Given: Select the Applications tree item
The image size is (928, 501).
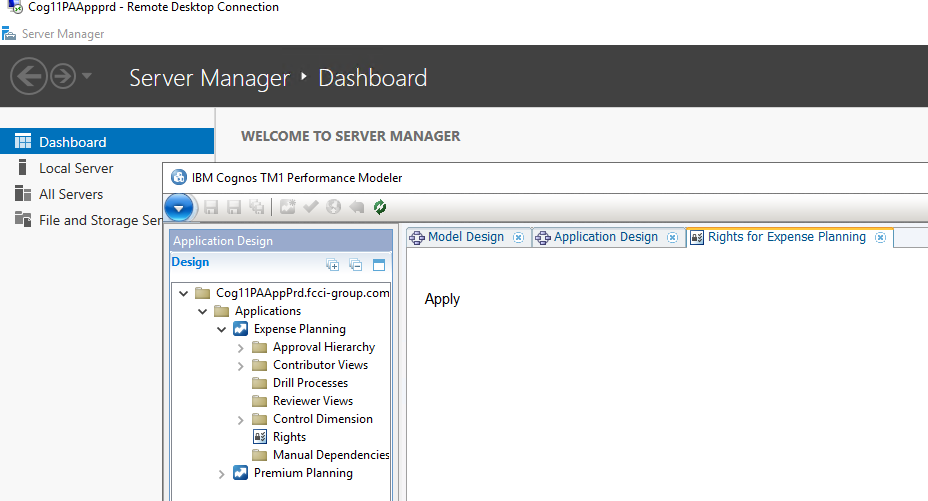Looking at the screenshot, I should (268, 311).
